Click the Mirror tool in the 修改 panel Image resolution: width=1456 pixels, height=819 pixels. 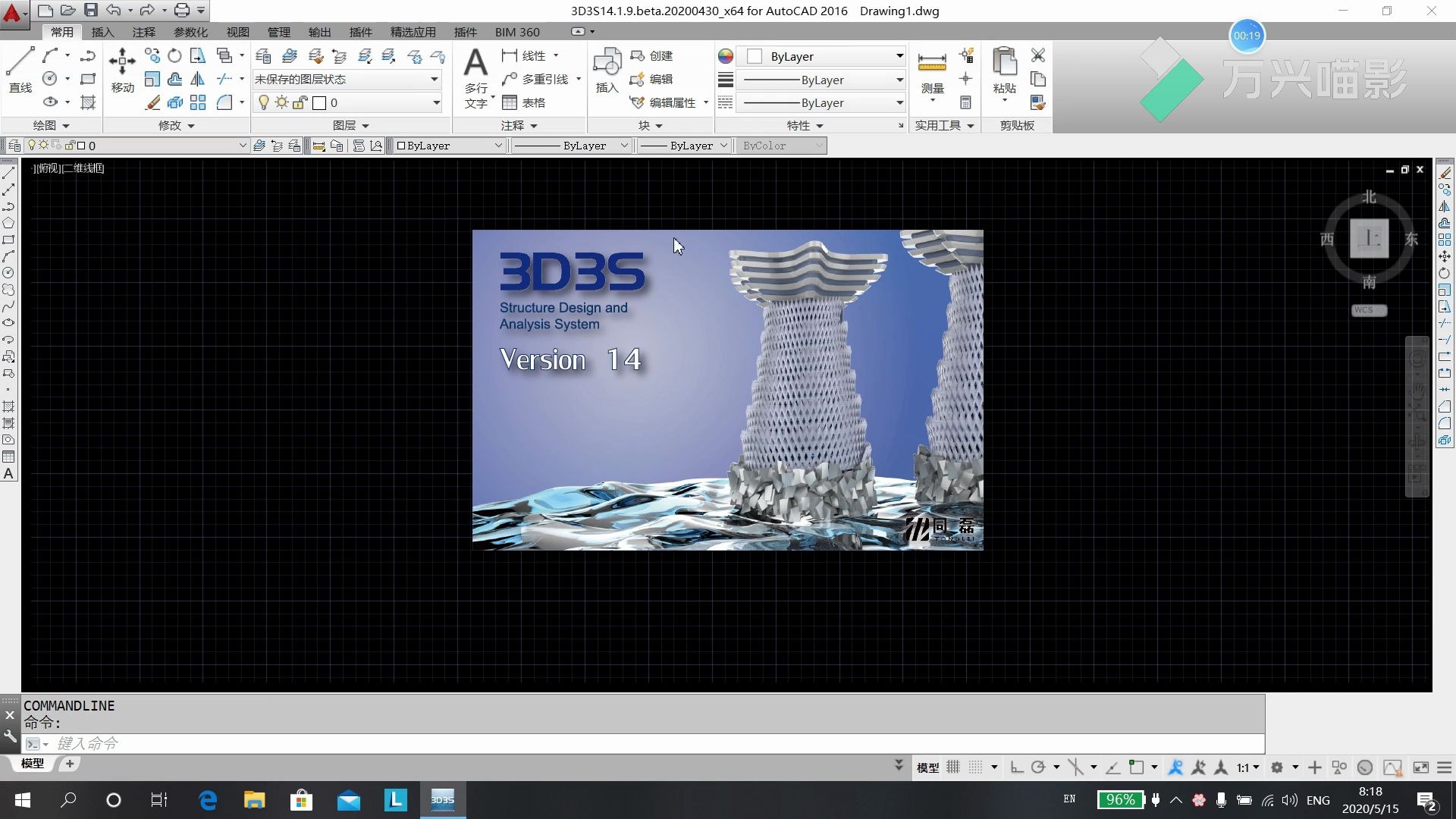coord(197,79)
